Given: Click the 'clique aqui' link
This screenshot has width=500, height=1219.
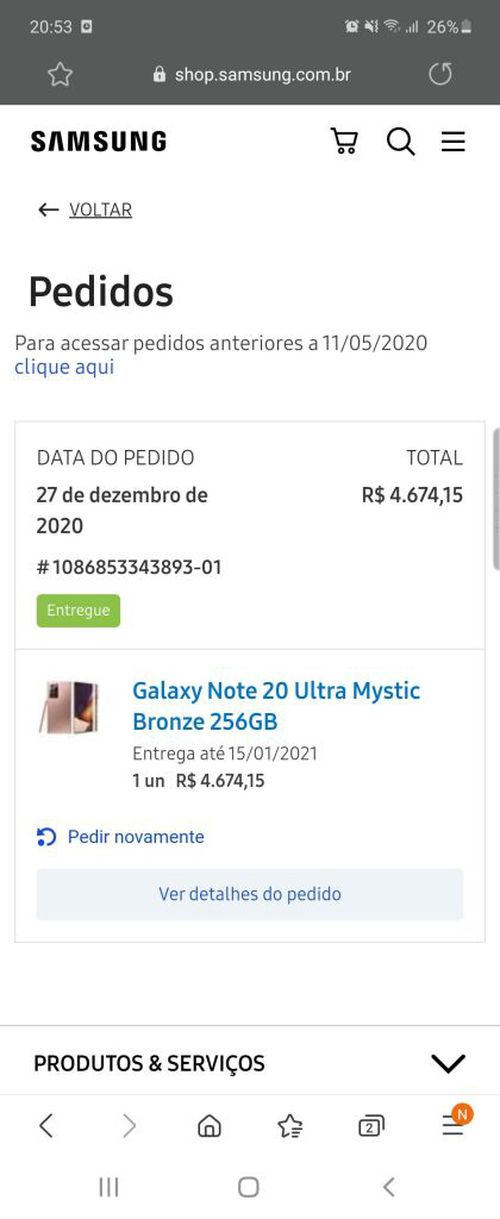Looking at the screenshot, I should 64,367.
